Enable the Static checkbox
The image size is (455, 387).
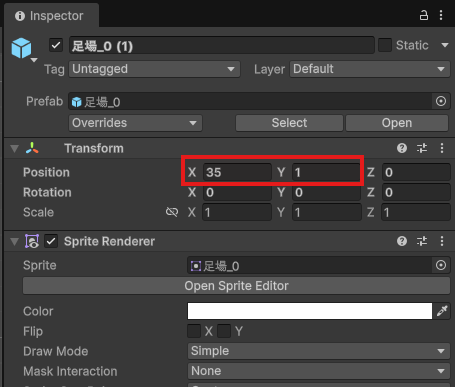coord(385,45)
